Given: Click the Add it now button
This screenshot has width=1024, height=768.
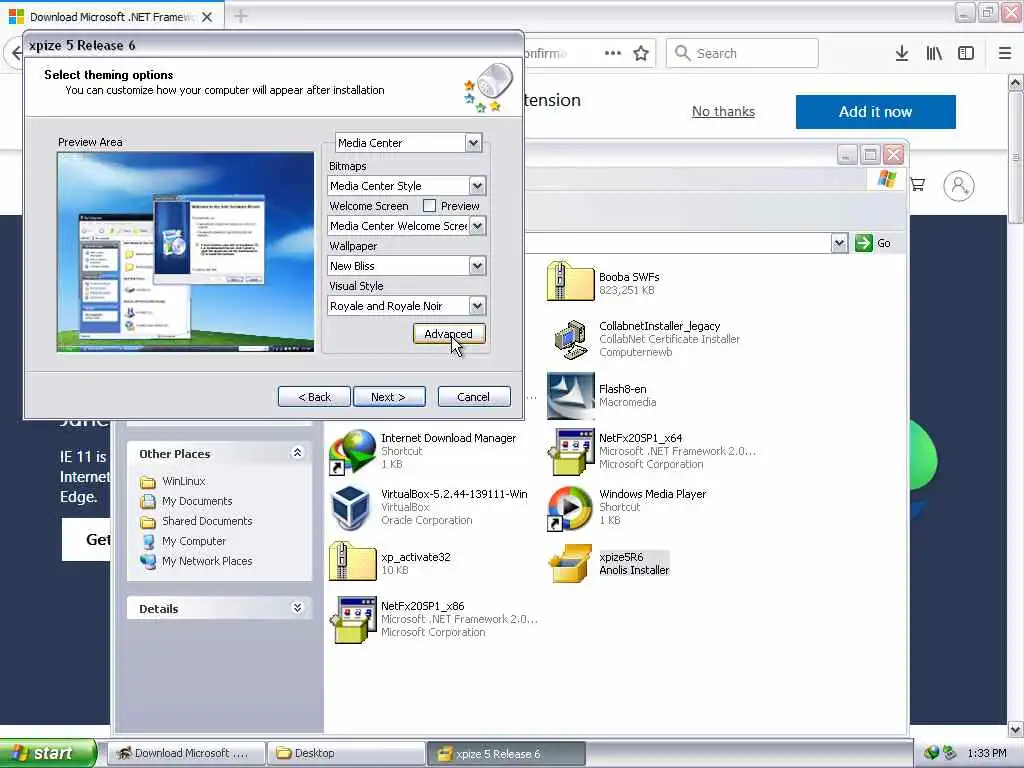Looking at the screenshot, I should coord(875,112).
